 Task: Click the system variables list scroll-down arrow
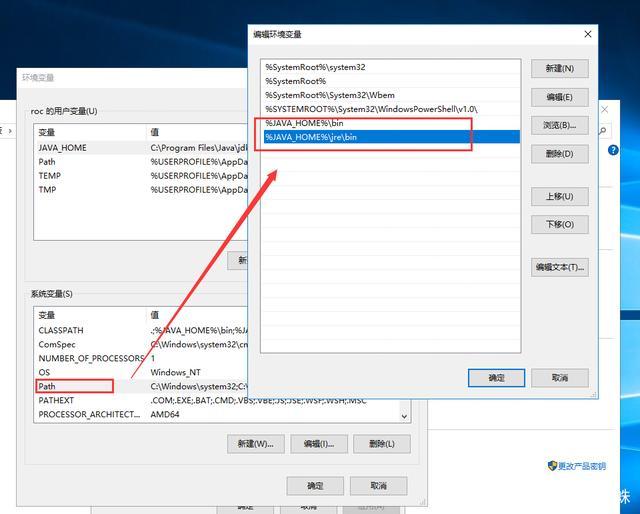tap(404, 416)
